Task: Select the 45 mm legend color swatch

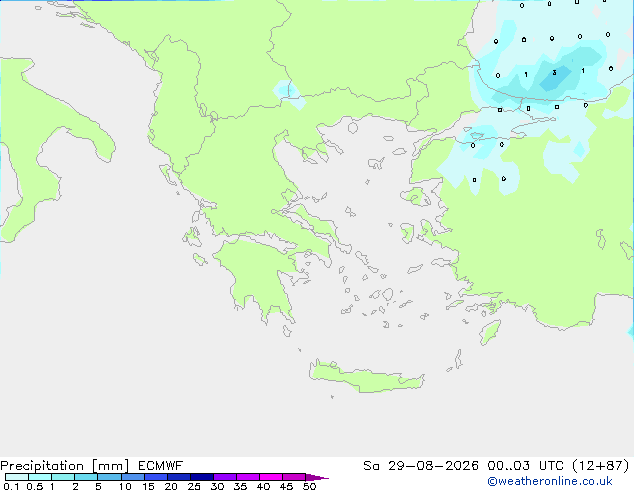Action: click(294, 477)
